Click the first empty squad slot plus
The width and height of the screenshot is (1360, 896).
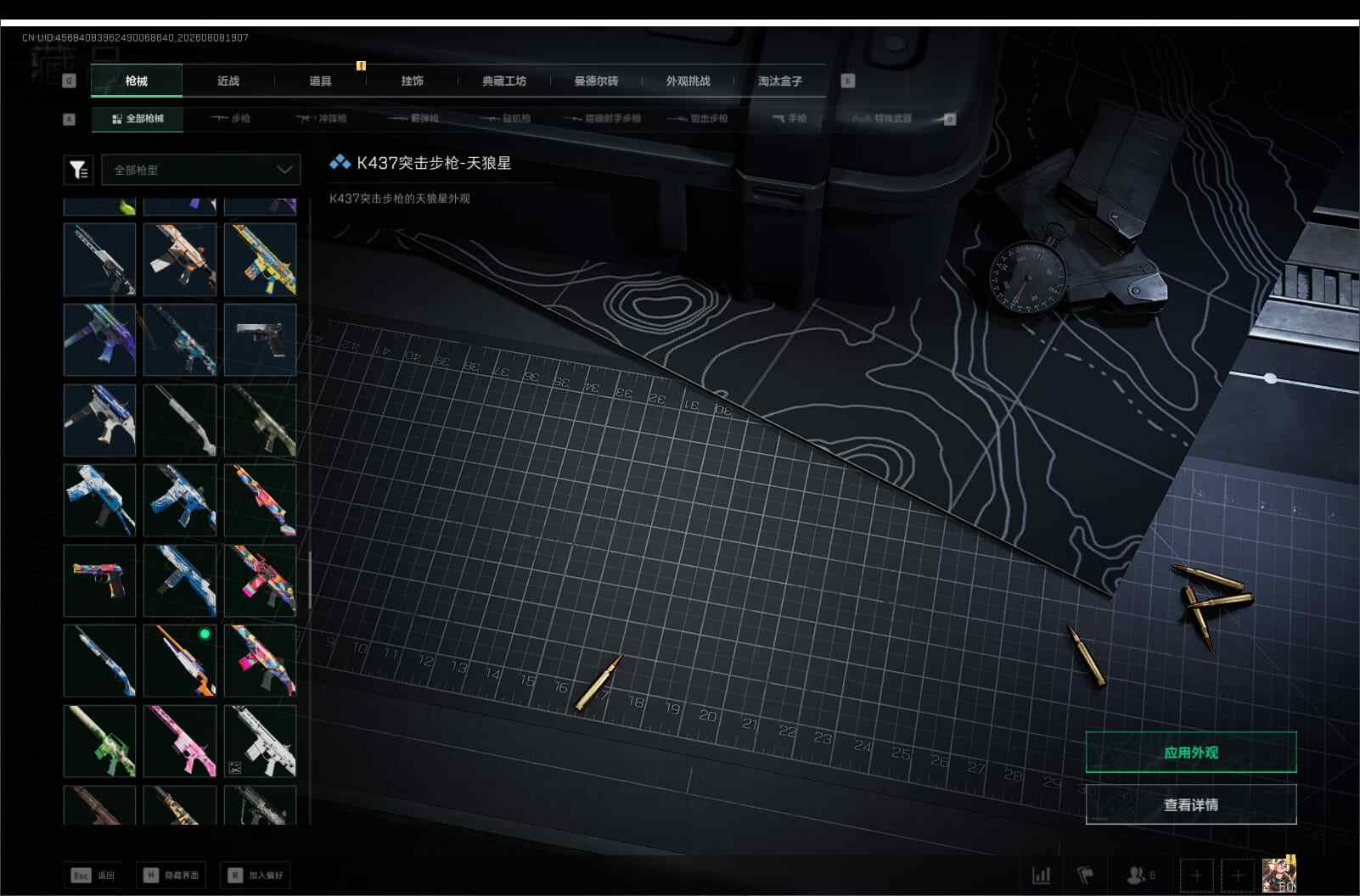pos(1196,875)
